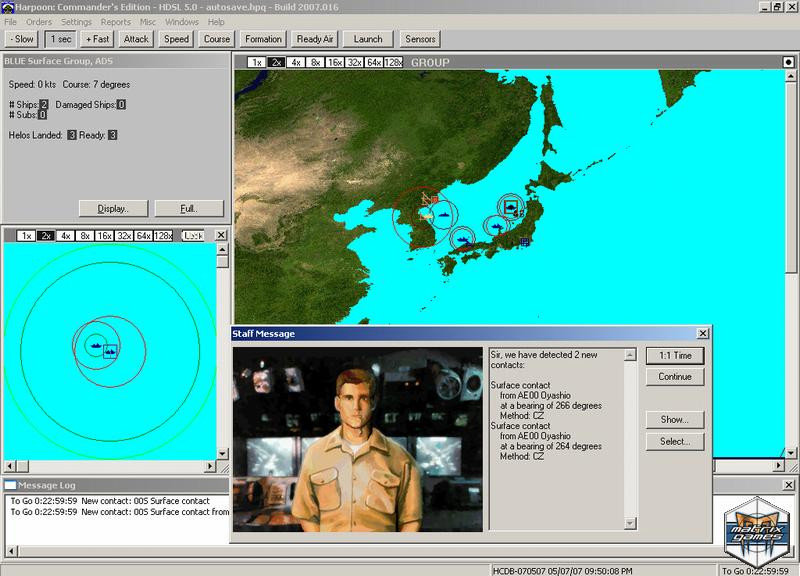The height and width of the screenshot is (576, 800).
Task: Open the Reports menu
Action: point(116,22)
